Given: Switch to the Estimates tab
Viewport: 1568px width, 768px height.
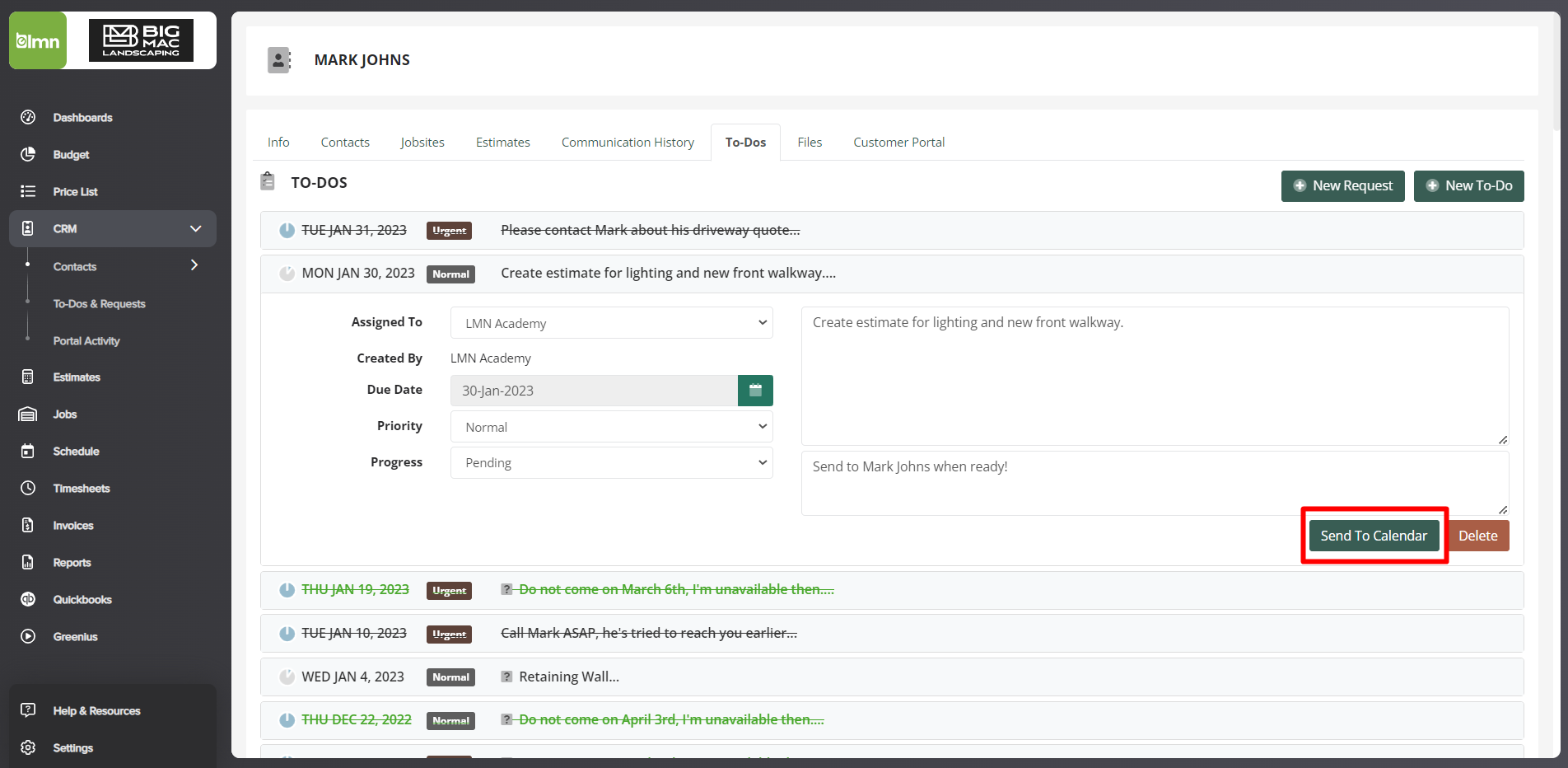Looking at the screenshot, I should click(x=503, y=142).
